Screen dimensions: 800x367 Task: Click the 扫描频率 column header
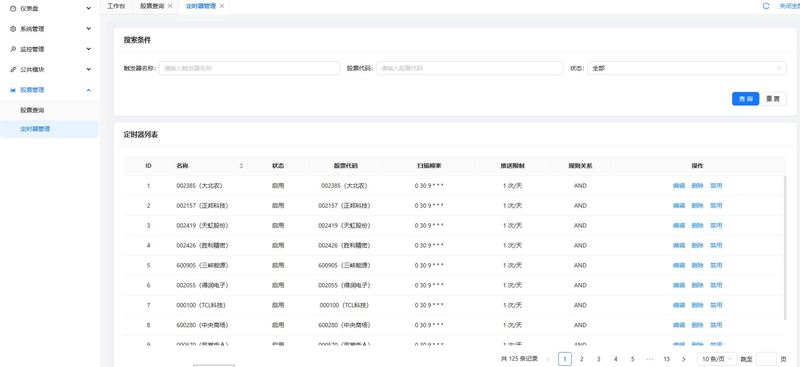point(429,166)
